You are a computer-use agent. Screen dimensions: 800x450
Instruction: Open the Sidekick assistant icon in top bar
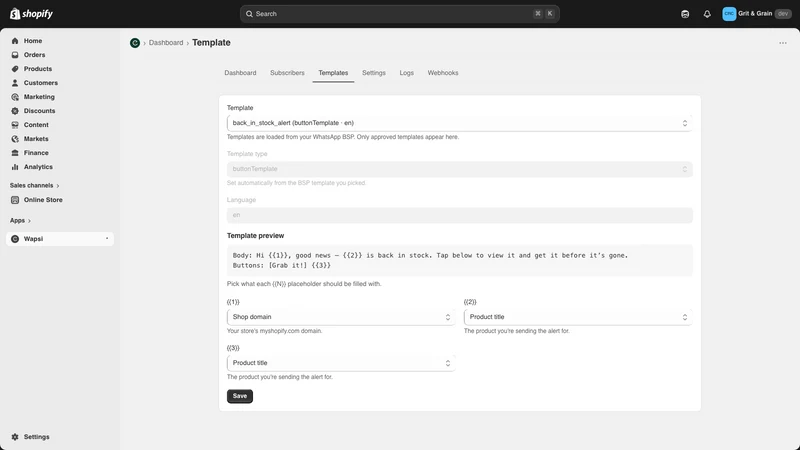click(x=685, y=14)
